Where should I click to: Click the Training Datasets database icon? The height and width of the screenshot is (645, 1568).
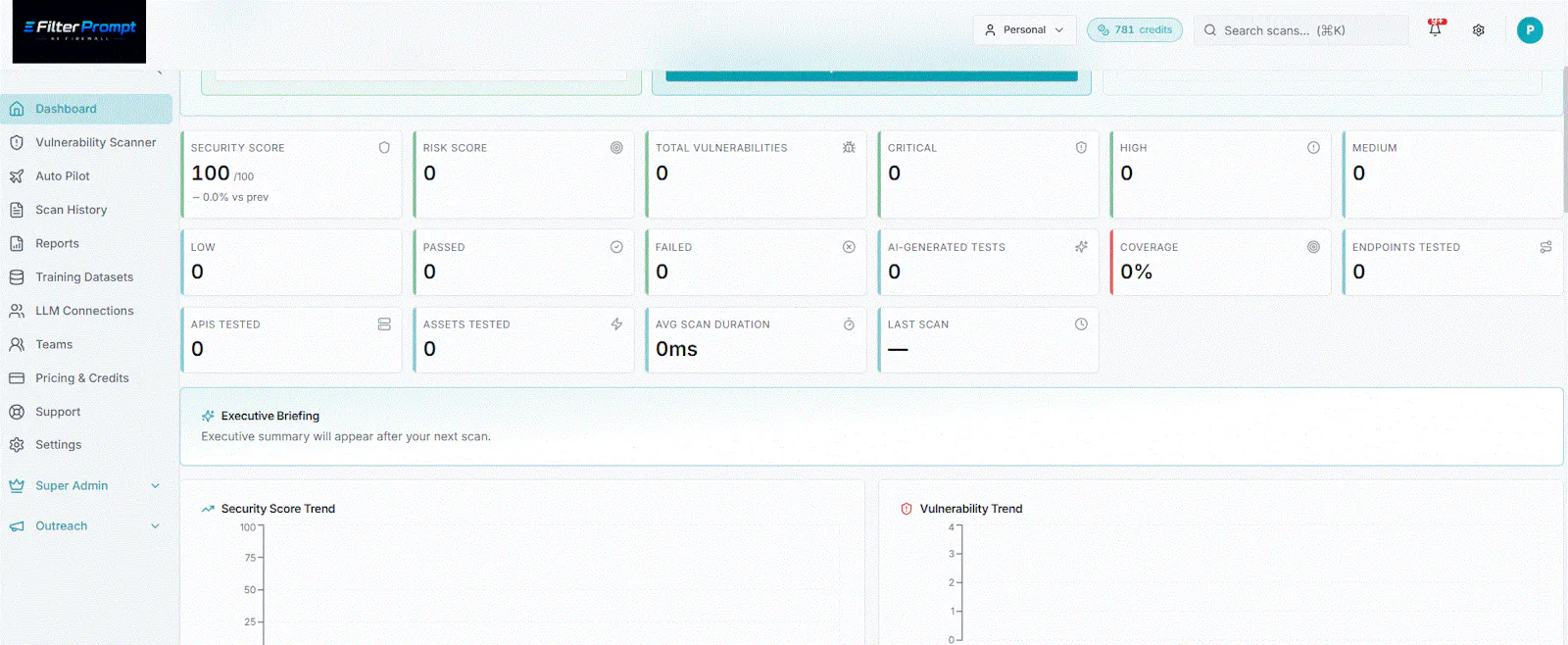(17, 277)
